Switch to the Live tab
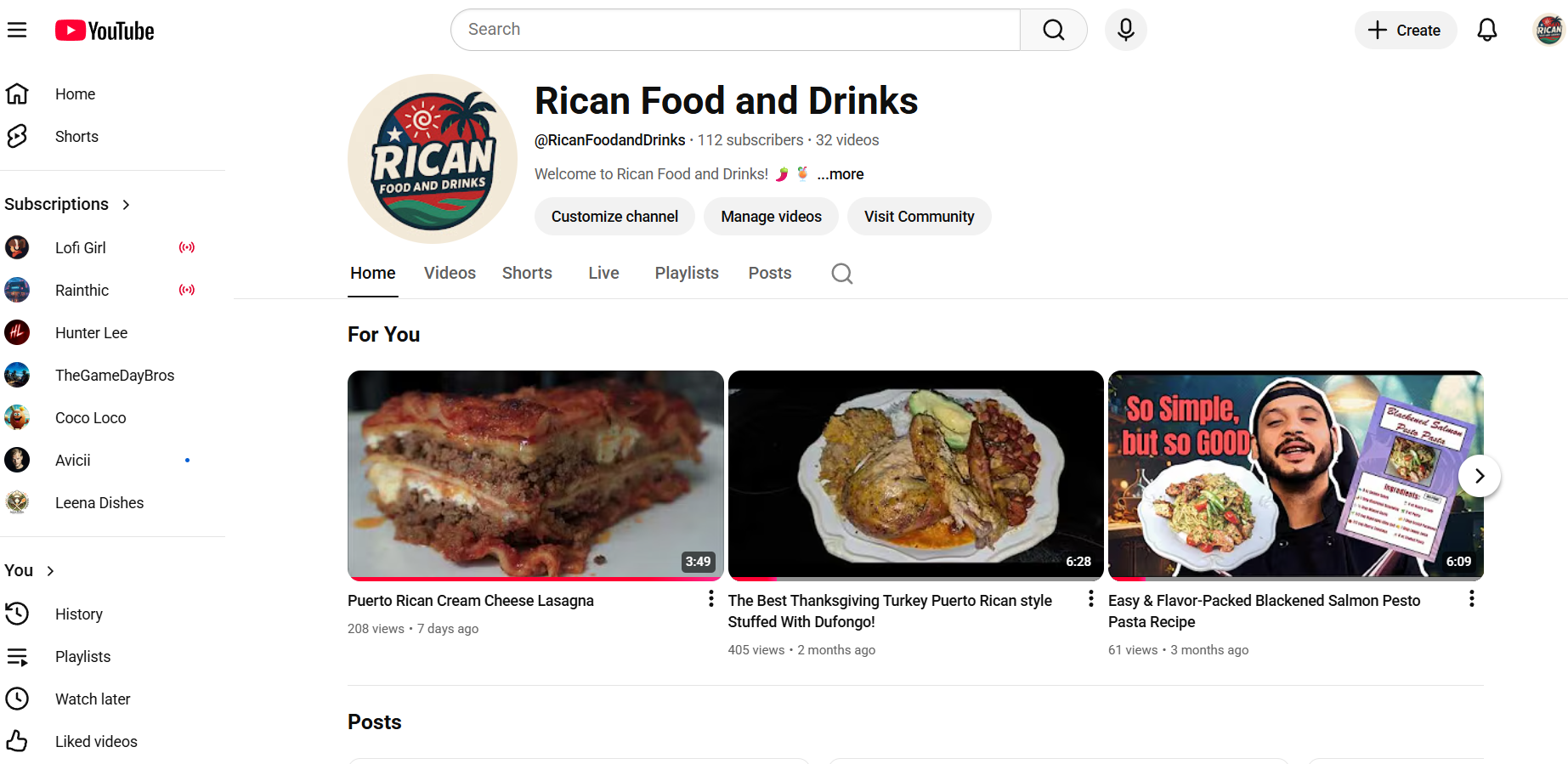The height and width of the screenshot is (764, 1568). tap(603, 273)
